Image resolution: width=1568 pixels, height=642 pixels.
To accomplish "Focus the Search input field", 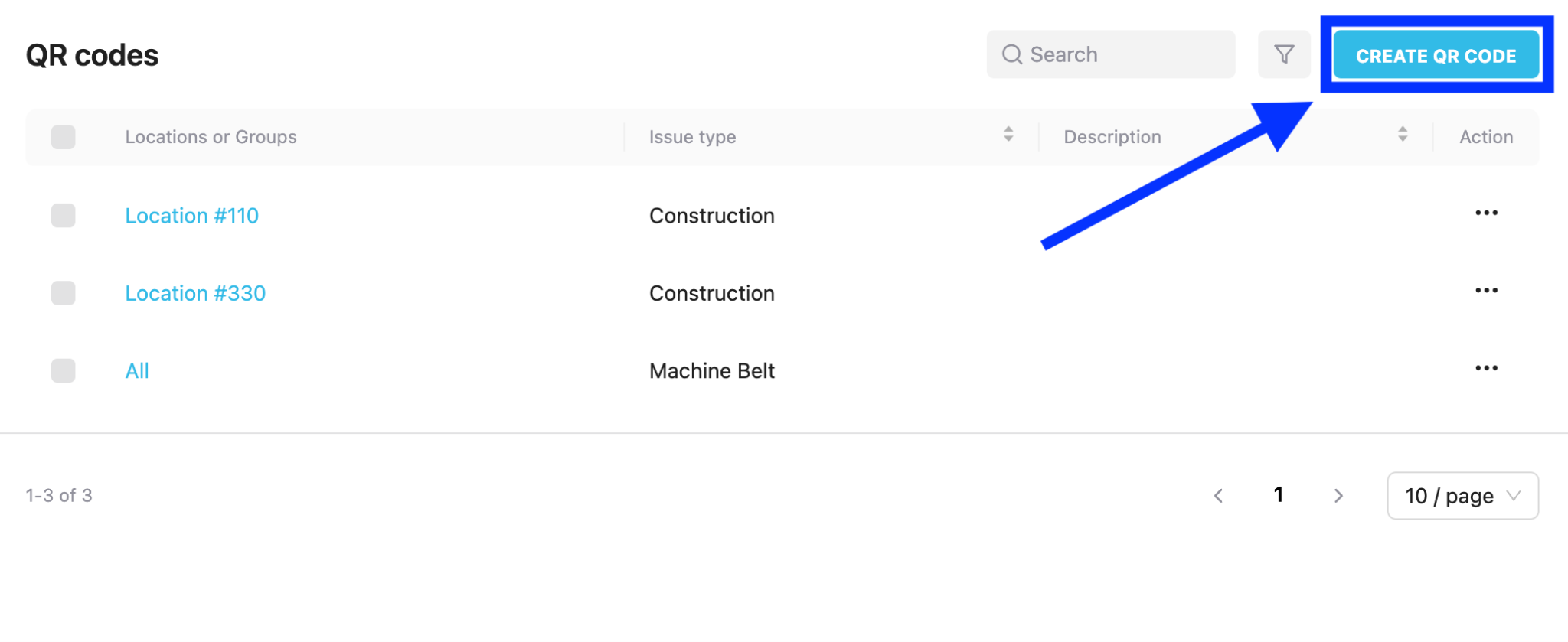I will (1111, 54).
